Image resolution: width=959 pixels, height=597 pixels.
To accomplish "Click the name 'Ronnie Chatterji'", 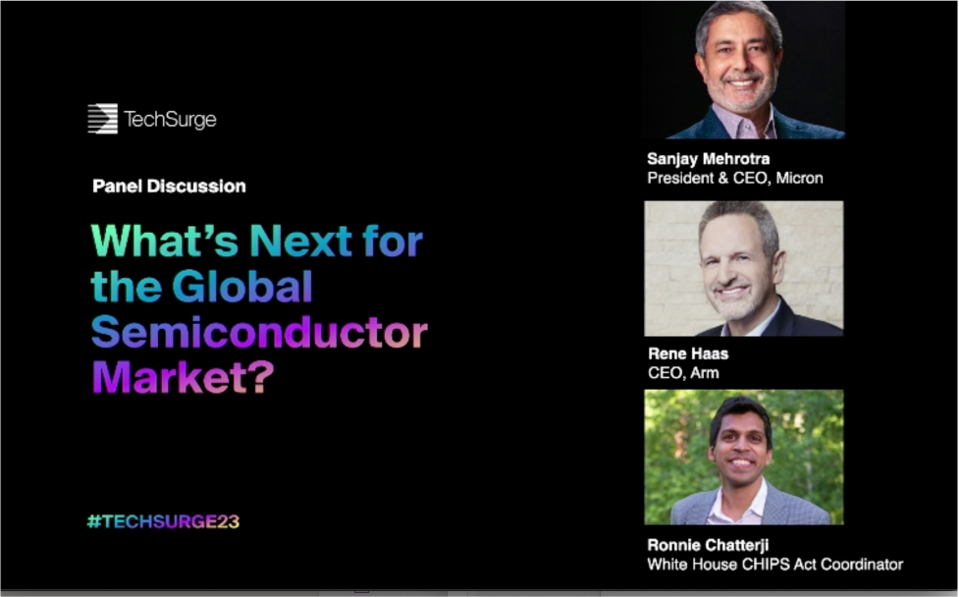I will click(708, 545).
